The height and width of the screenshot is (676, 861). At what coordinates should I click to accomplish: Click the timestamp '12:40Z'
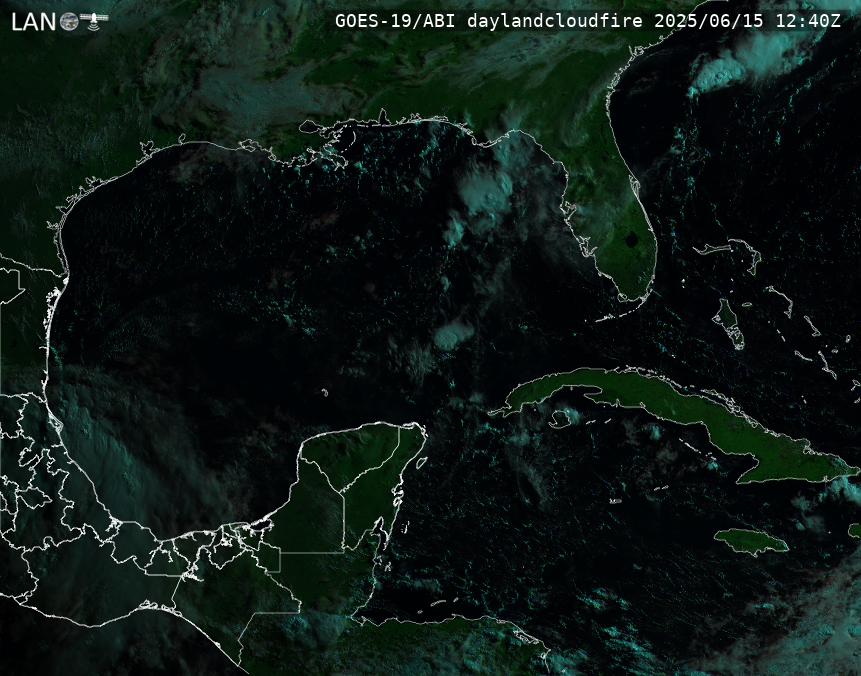tap(808, 21)
